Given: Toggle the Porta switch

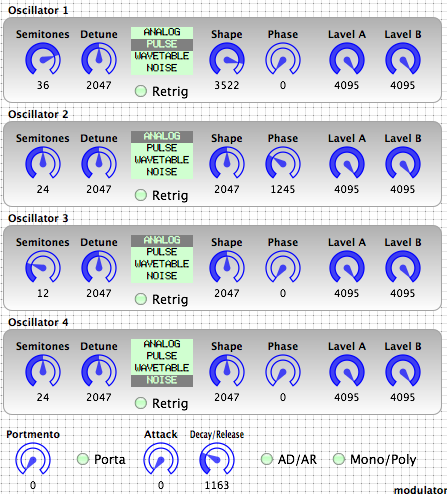Looking at the screenshot, I should tap(83, 459).
